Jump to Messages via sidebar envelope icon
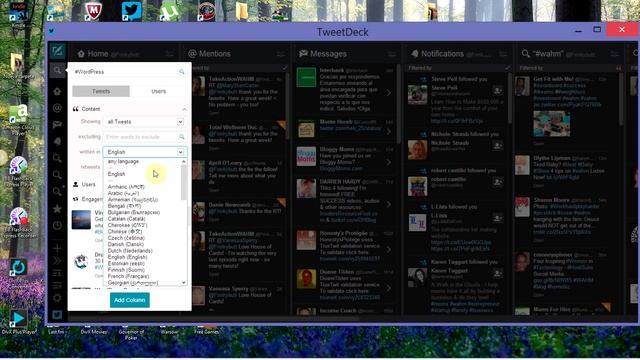The image size is (640, 360). (57, 124)
